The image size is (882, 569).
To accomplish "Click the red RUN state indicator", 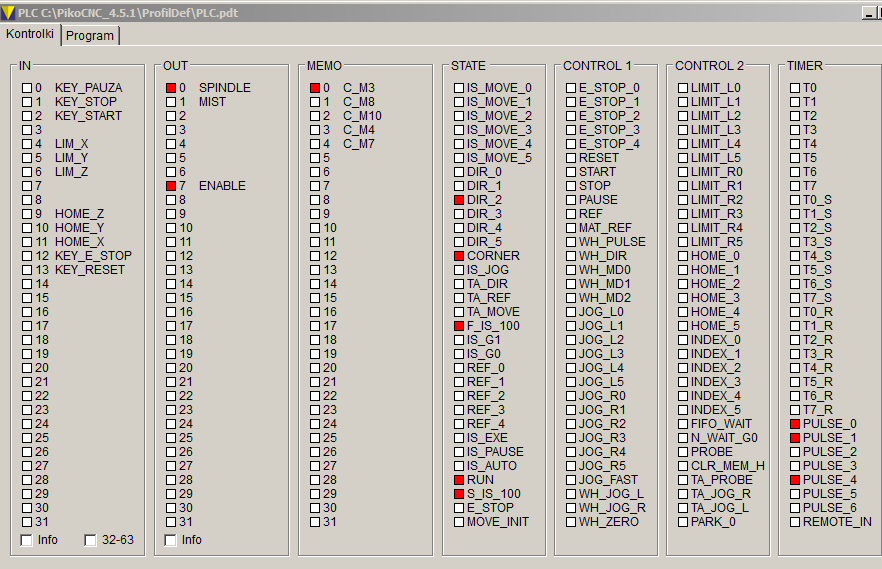I will click(x=459, y=480).
